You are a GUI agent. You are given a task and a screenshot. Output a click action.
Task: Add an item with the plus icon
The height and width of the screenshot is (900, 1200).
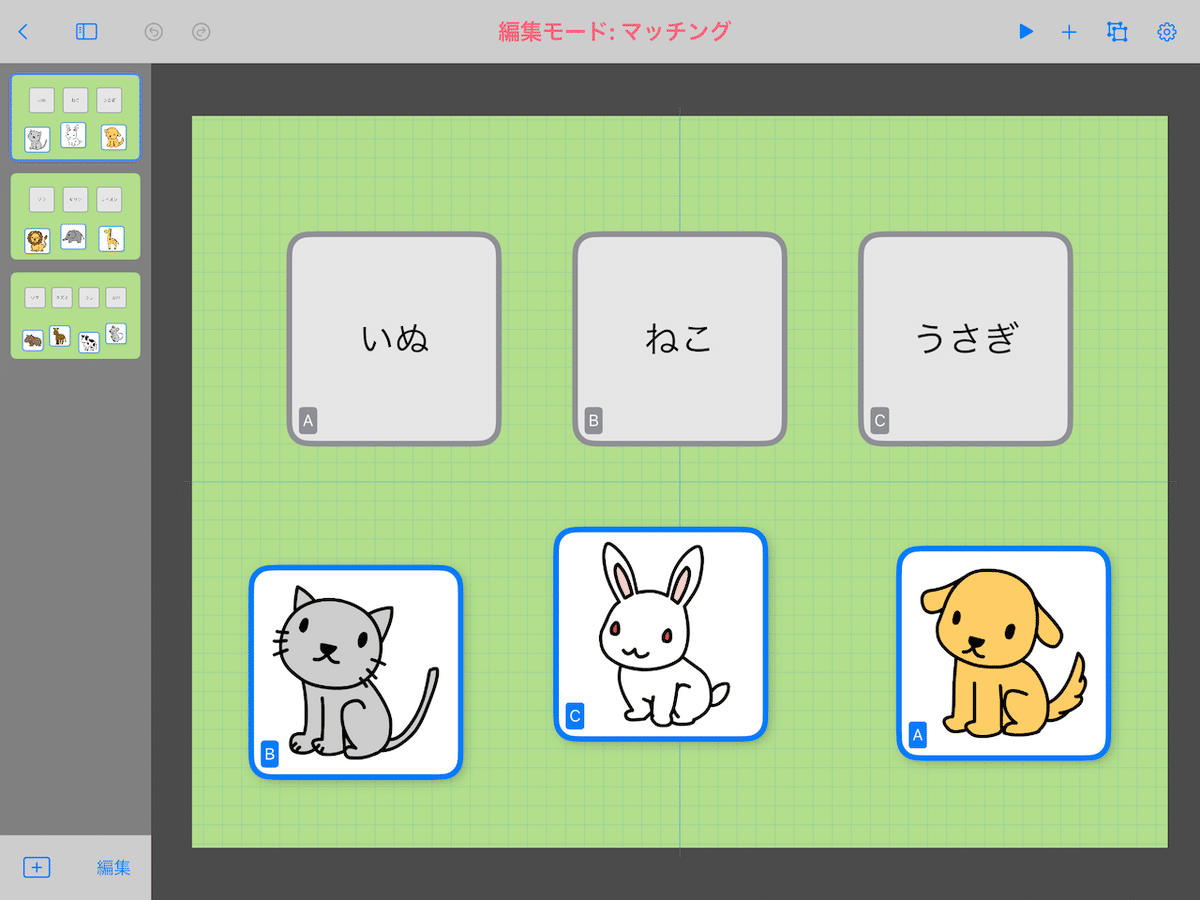pos(1069,32)
